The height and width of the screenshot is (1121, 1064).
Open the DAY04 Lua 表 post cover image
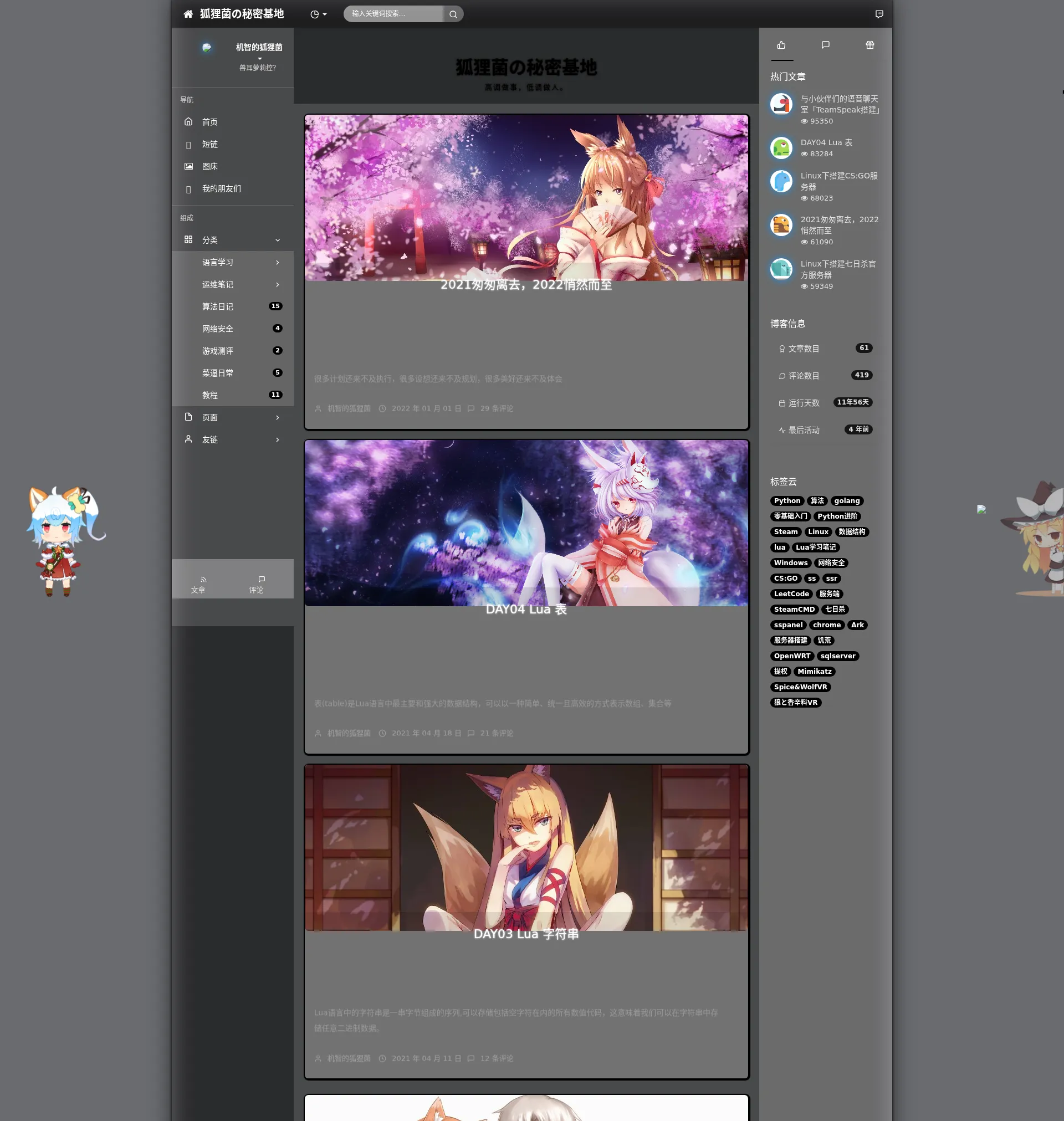526,523
